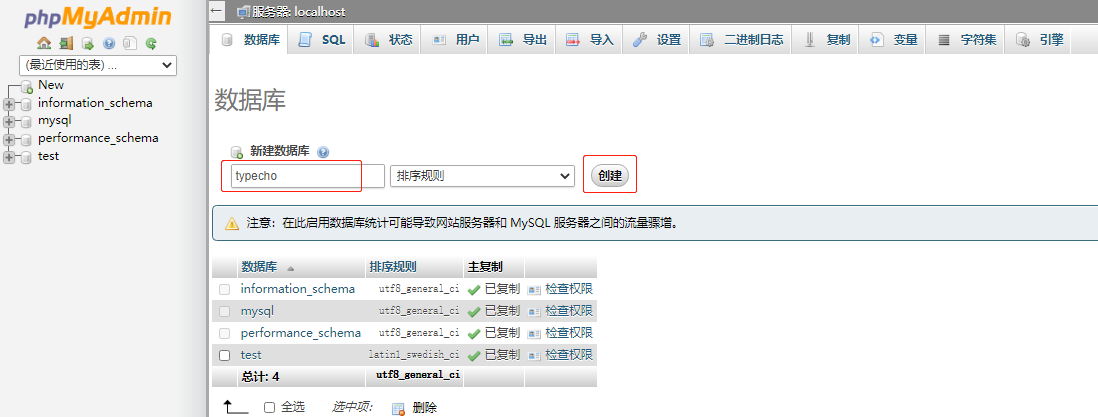
Task: Click the server icon beside localhost
Action: [x=243, y=12]
